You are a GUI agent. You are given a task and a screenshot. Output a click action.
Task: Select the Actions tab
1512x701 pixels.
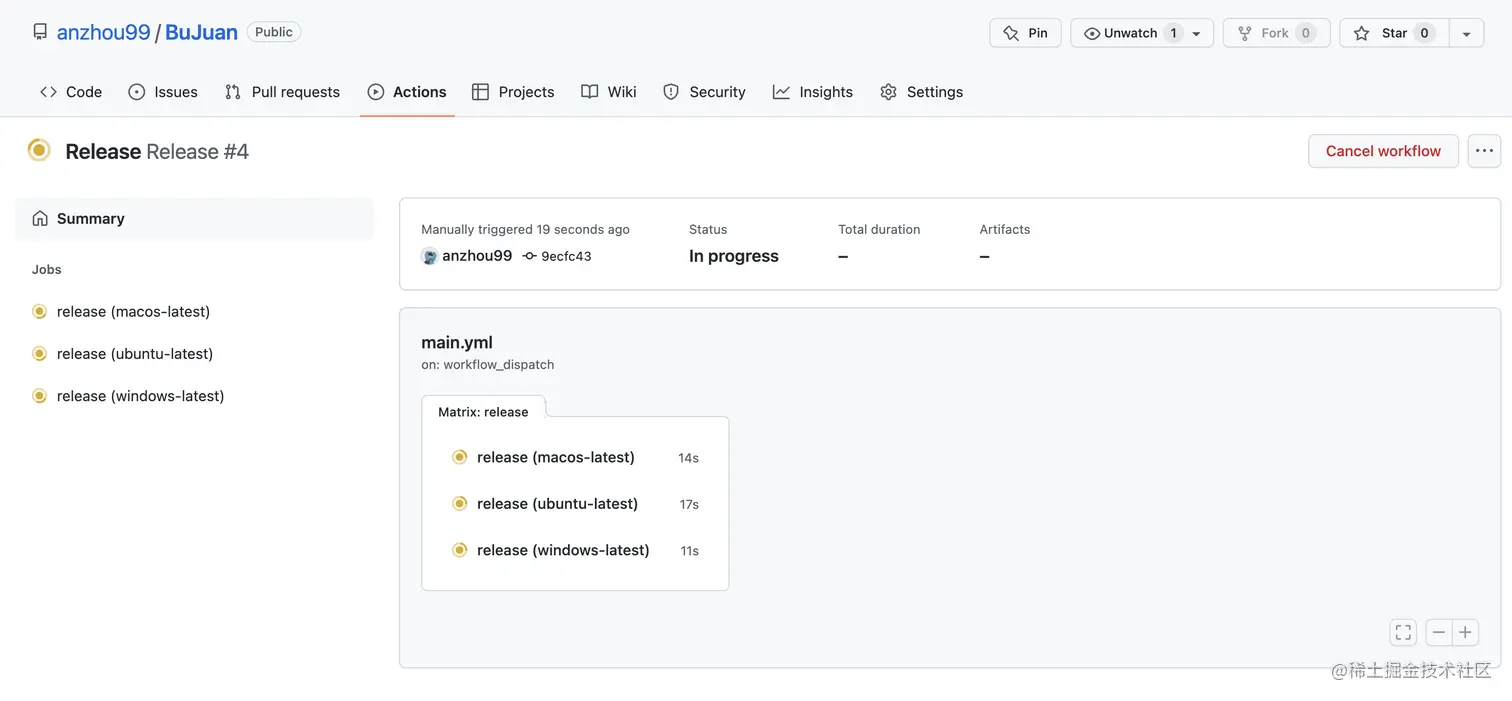tap(407, 92)
